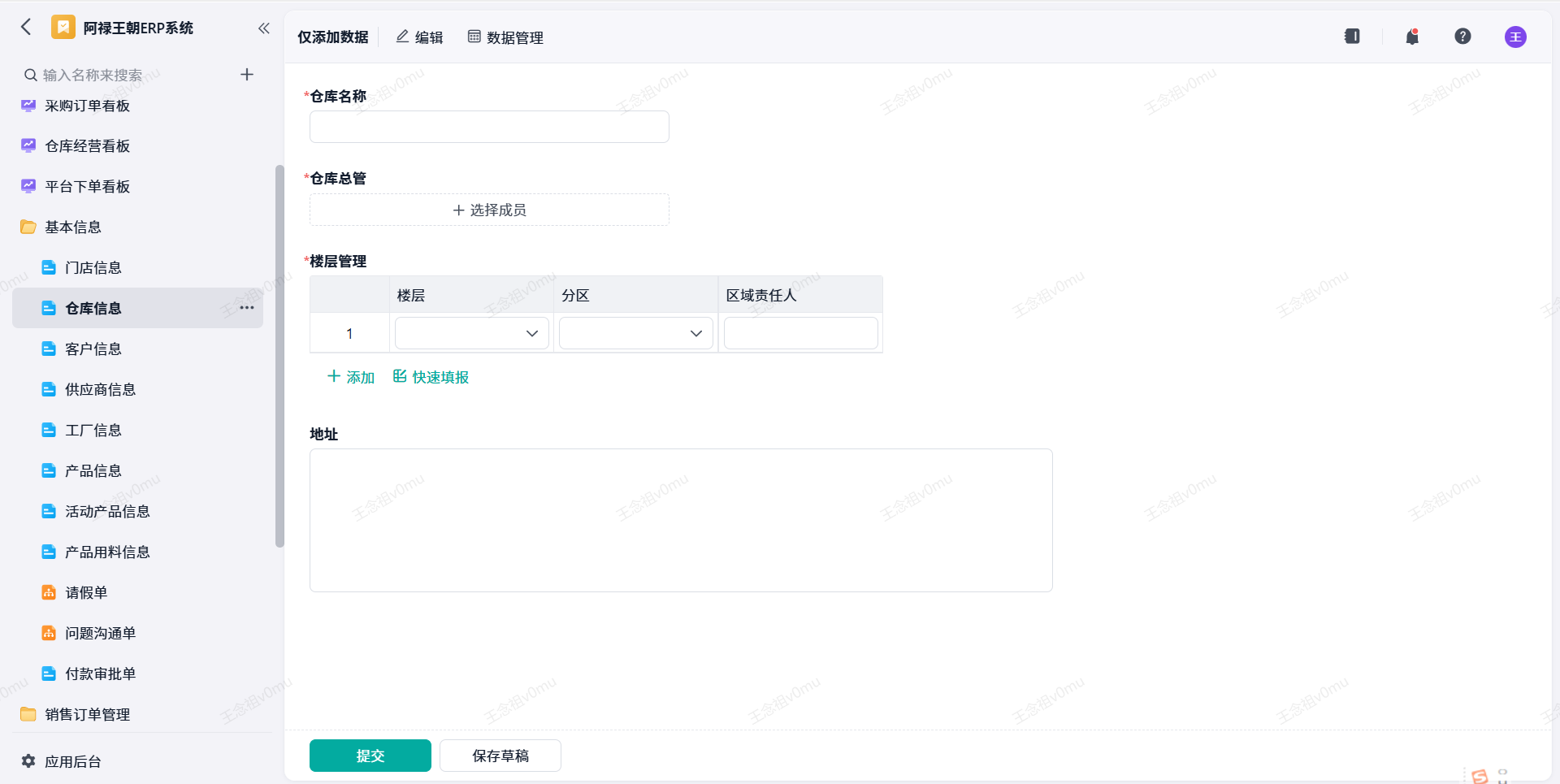
Task: Click the 工厂信息 form icon
Action: pyautogui.click(x=49, y=430)
